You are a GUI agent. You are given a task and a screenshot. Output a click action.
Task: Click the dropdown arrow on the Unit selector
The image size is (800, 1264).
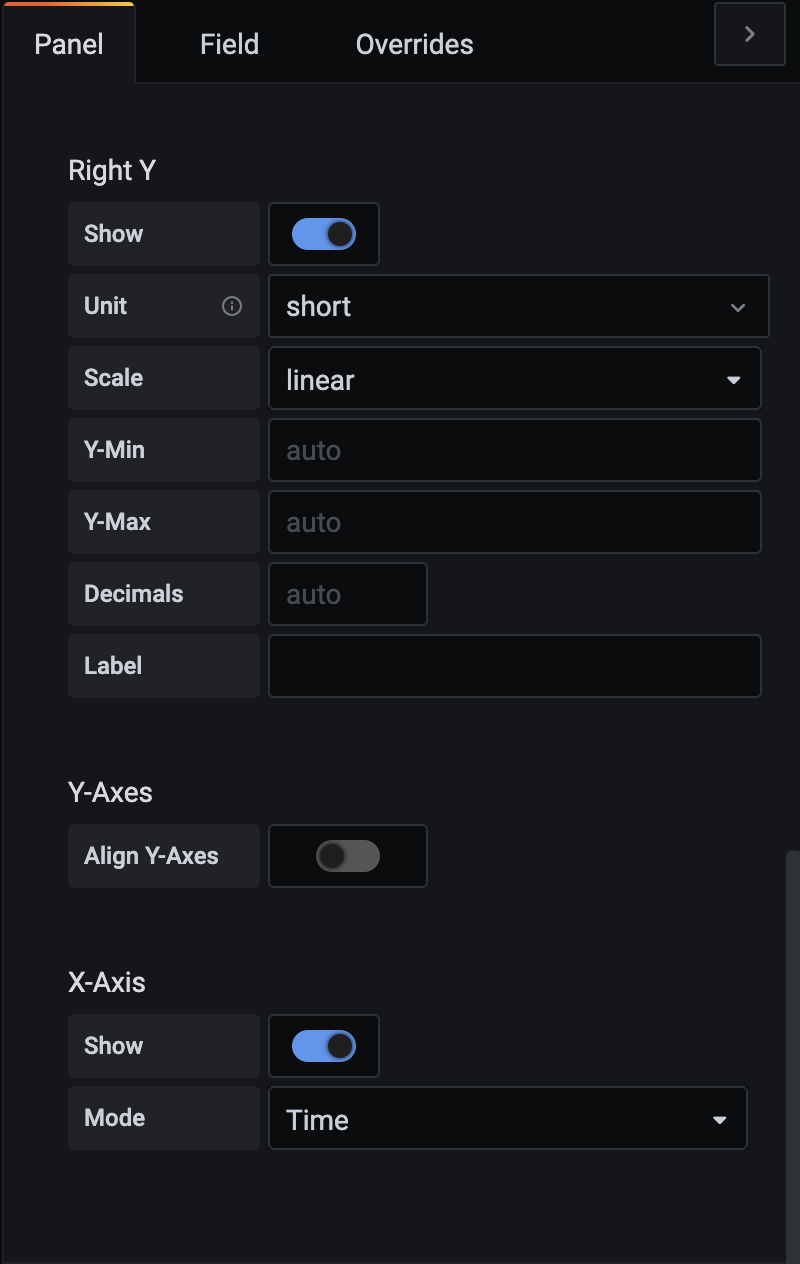738,306
